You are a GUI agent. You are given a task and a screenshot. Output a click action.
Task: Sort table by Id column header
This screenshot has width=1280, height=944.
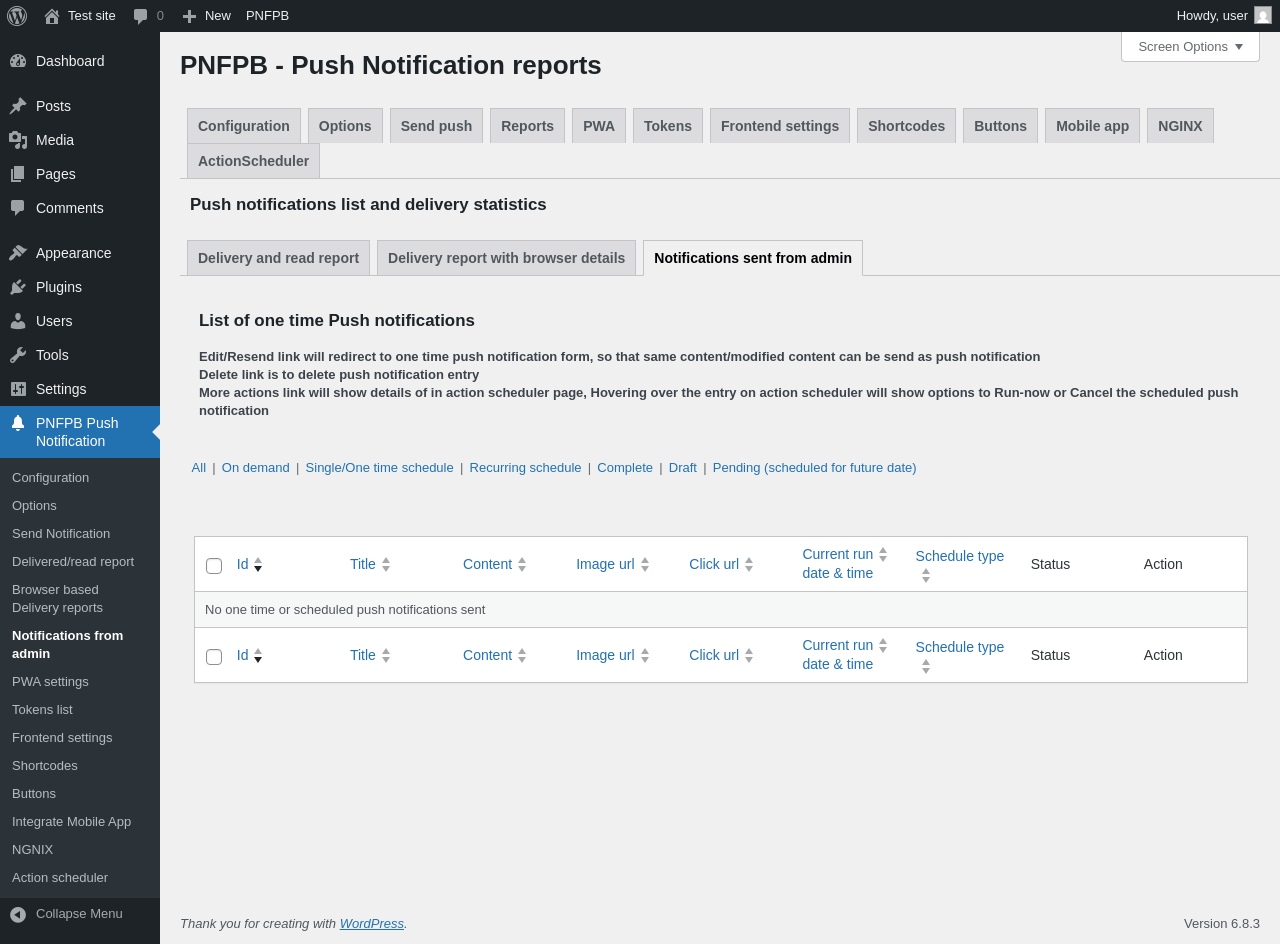(x=243, y=564)
